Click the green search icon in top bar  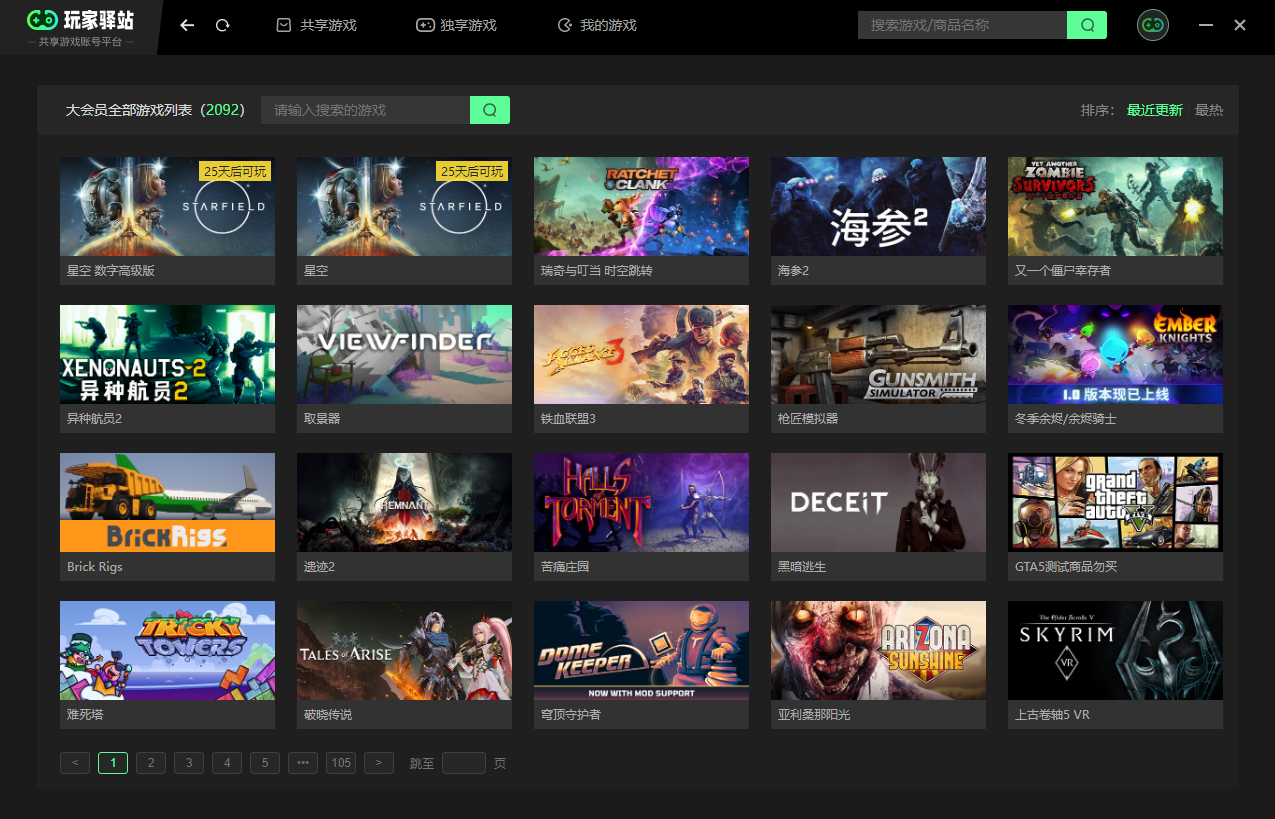(1087, 25)
